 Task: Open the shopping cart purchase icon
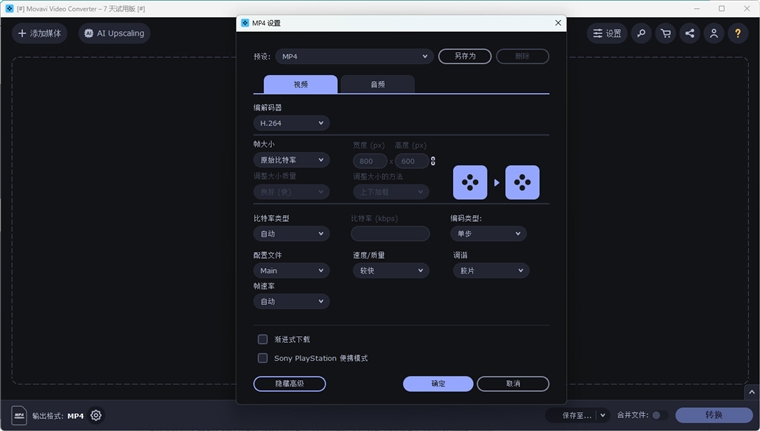pyautogui.click(x=665, y=33)
